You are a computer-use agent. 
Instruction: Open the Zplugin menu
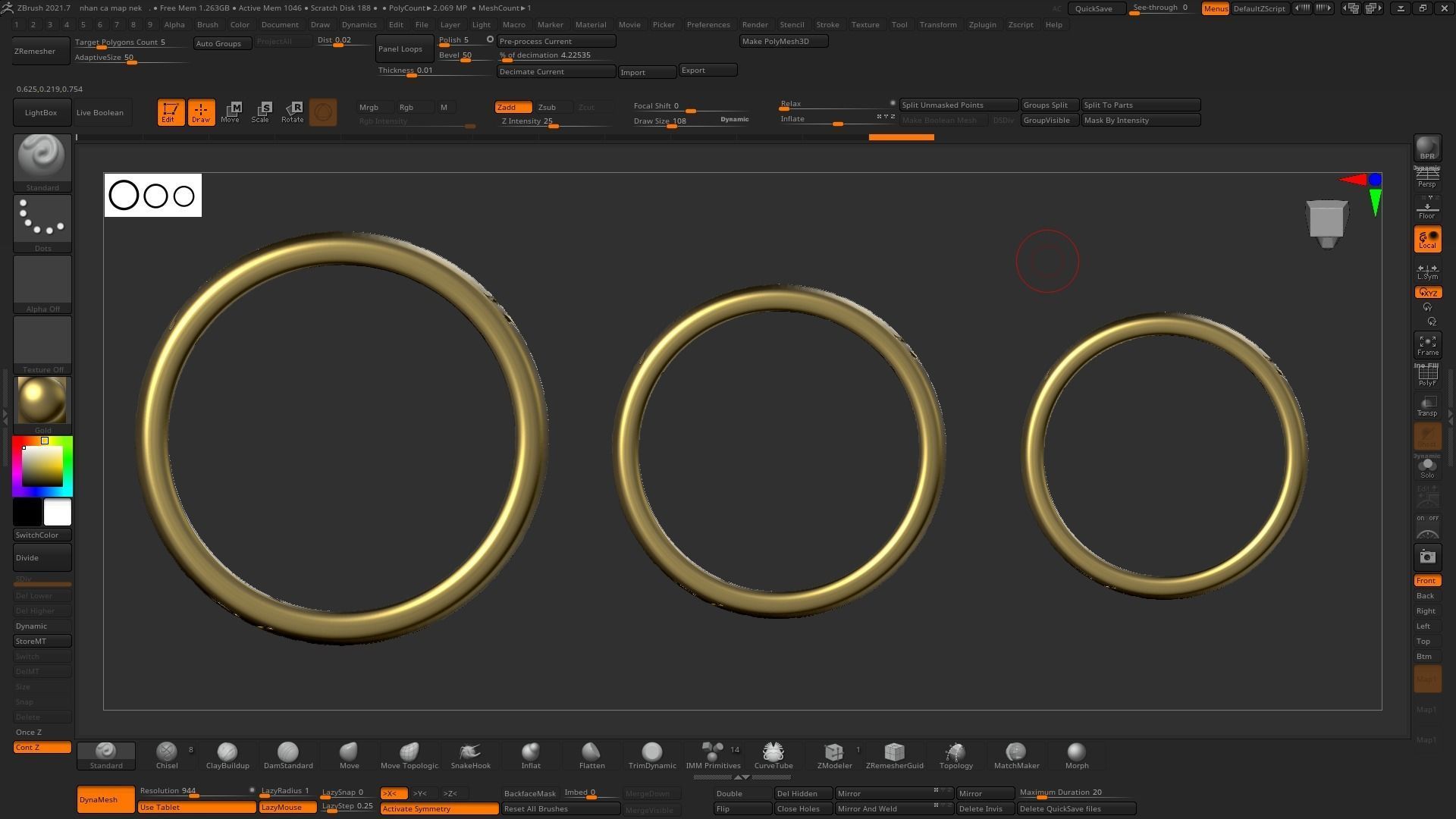click(x=982, y=24)
